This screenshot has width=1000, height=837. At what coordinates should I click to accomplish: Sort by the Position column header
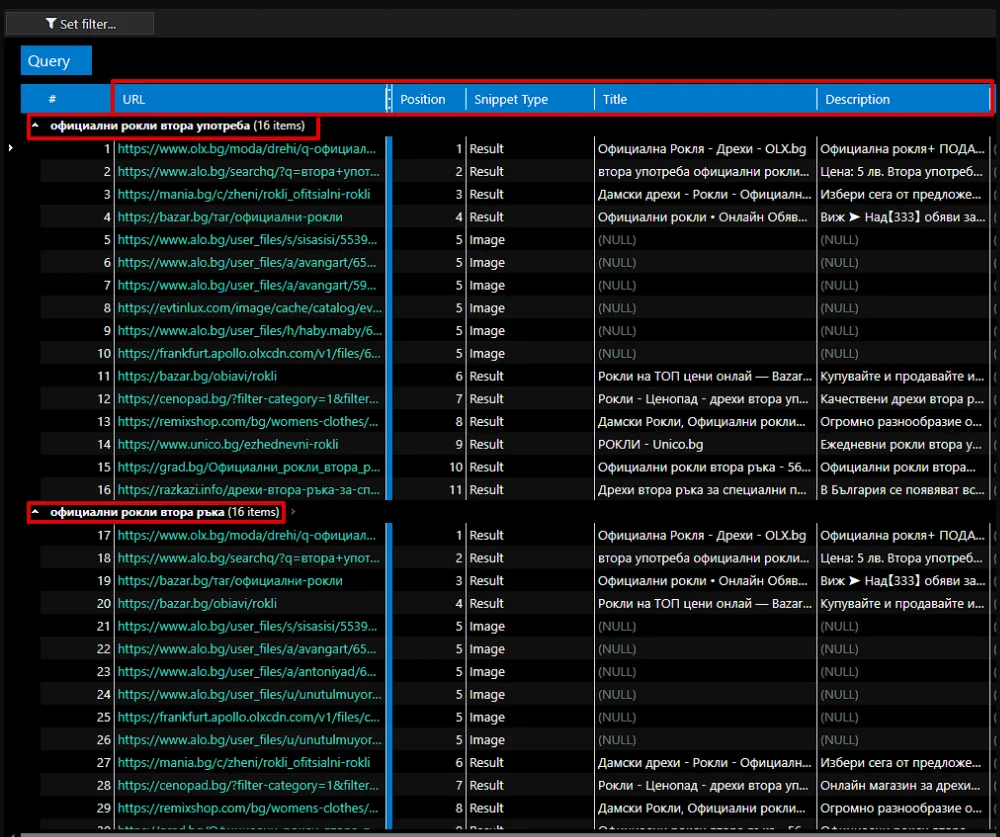[x=429, y=100]
